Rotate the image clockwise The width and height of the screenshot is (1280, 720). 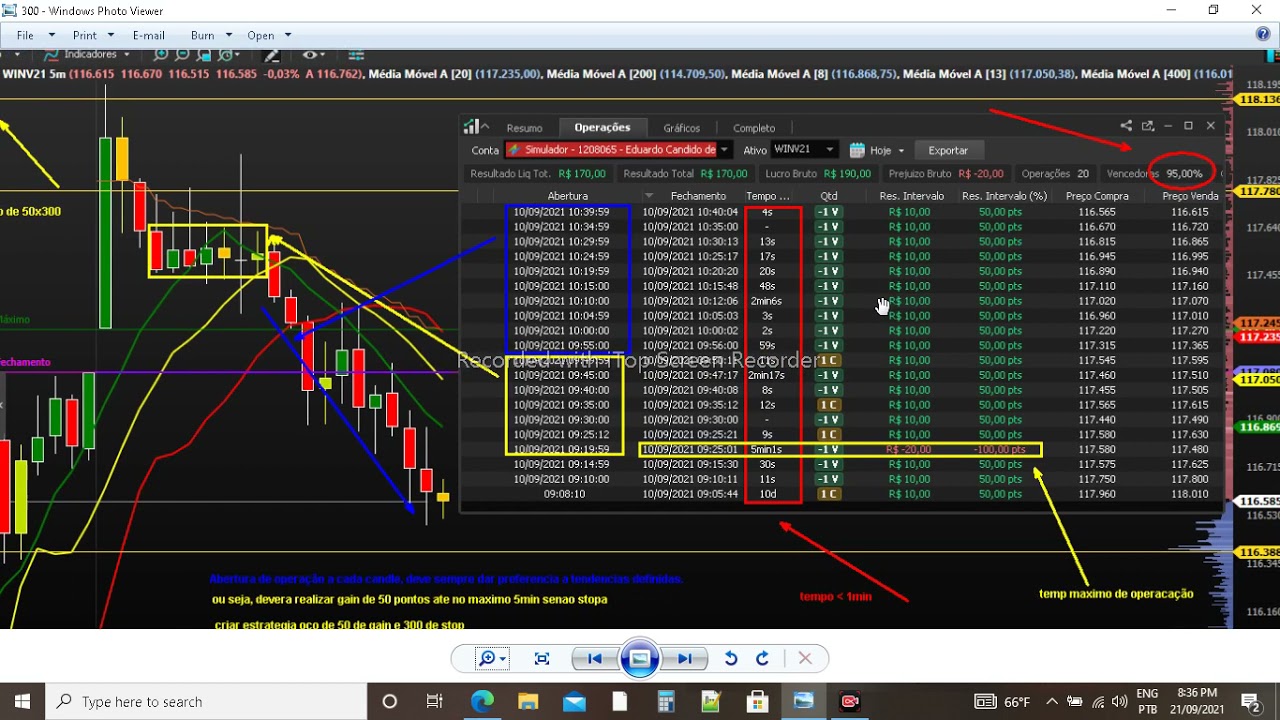click(762, 658)
